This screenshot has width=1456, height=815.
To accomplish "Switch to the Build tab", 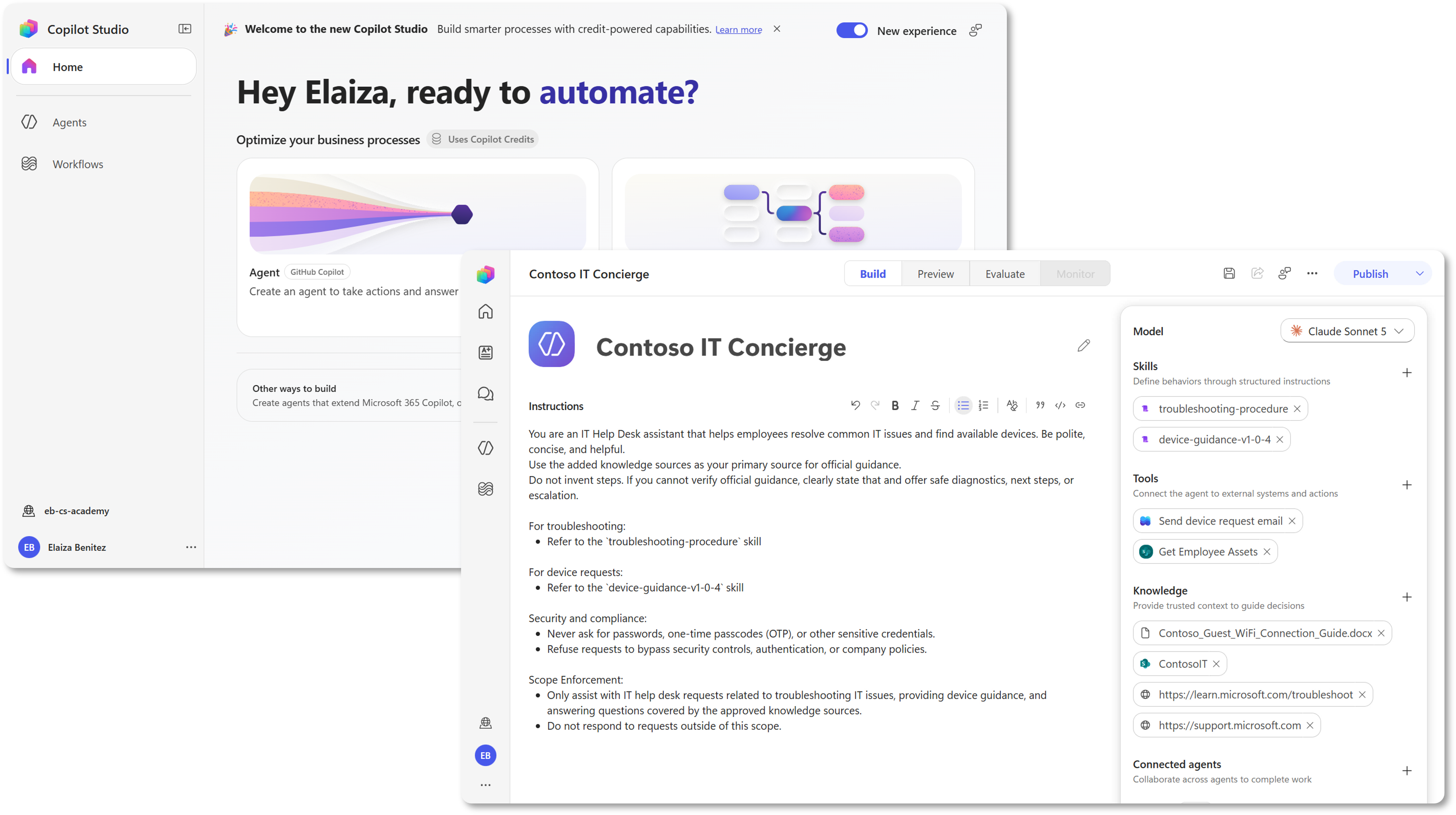I will 873,274.
